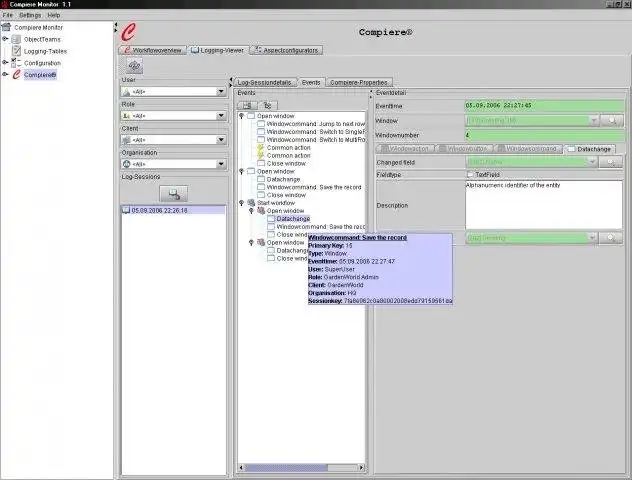Select 'Windowcommand: Switch to SingleR' event

coord(316,132)
